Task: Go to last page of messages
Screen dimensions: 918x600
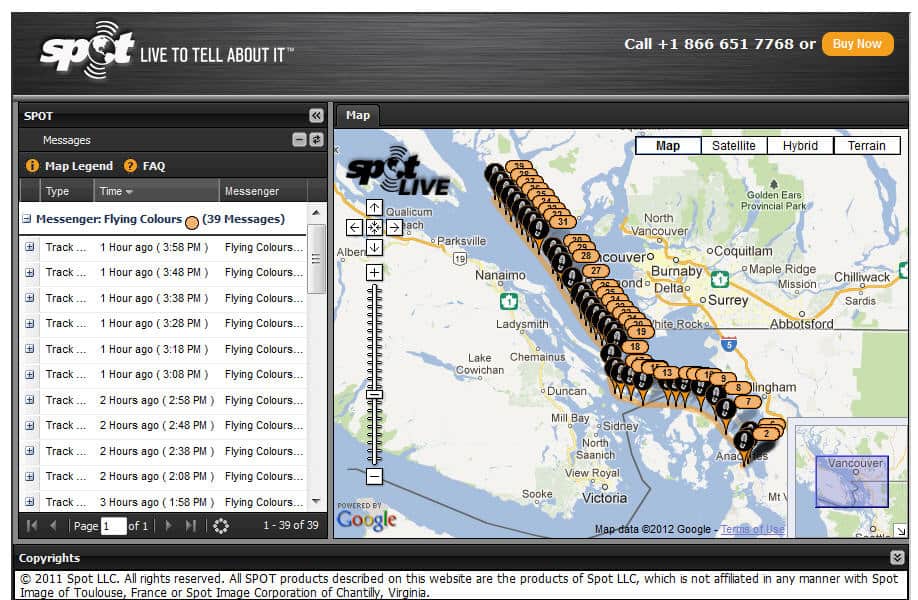Action: tap(190, 526)
